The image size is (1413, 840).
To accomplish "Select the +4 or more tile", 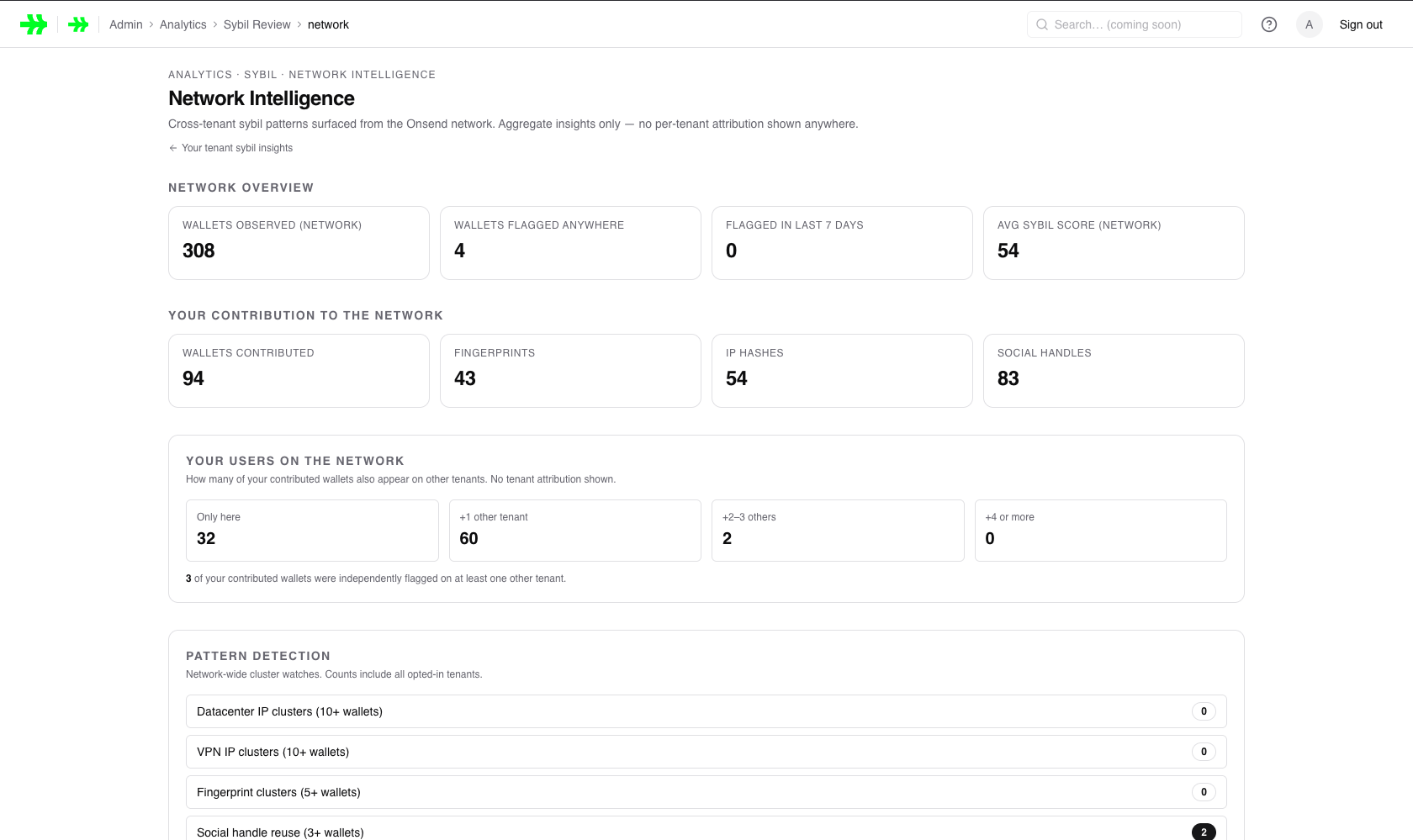I will [1101, 531].
